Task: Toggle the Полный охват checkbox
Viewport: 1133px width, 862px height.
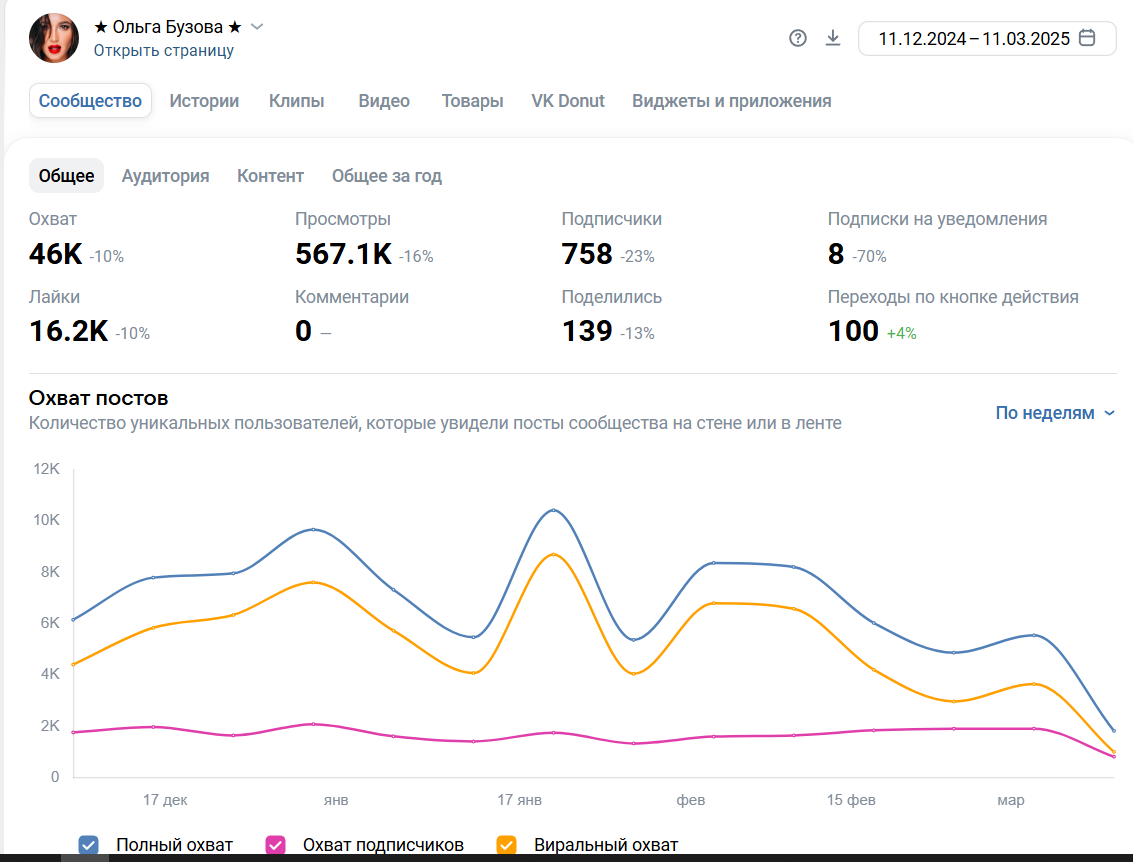Action: (89, 845)
